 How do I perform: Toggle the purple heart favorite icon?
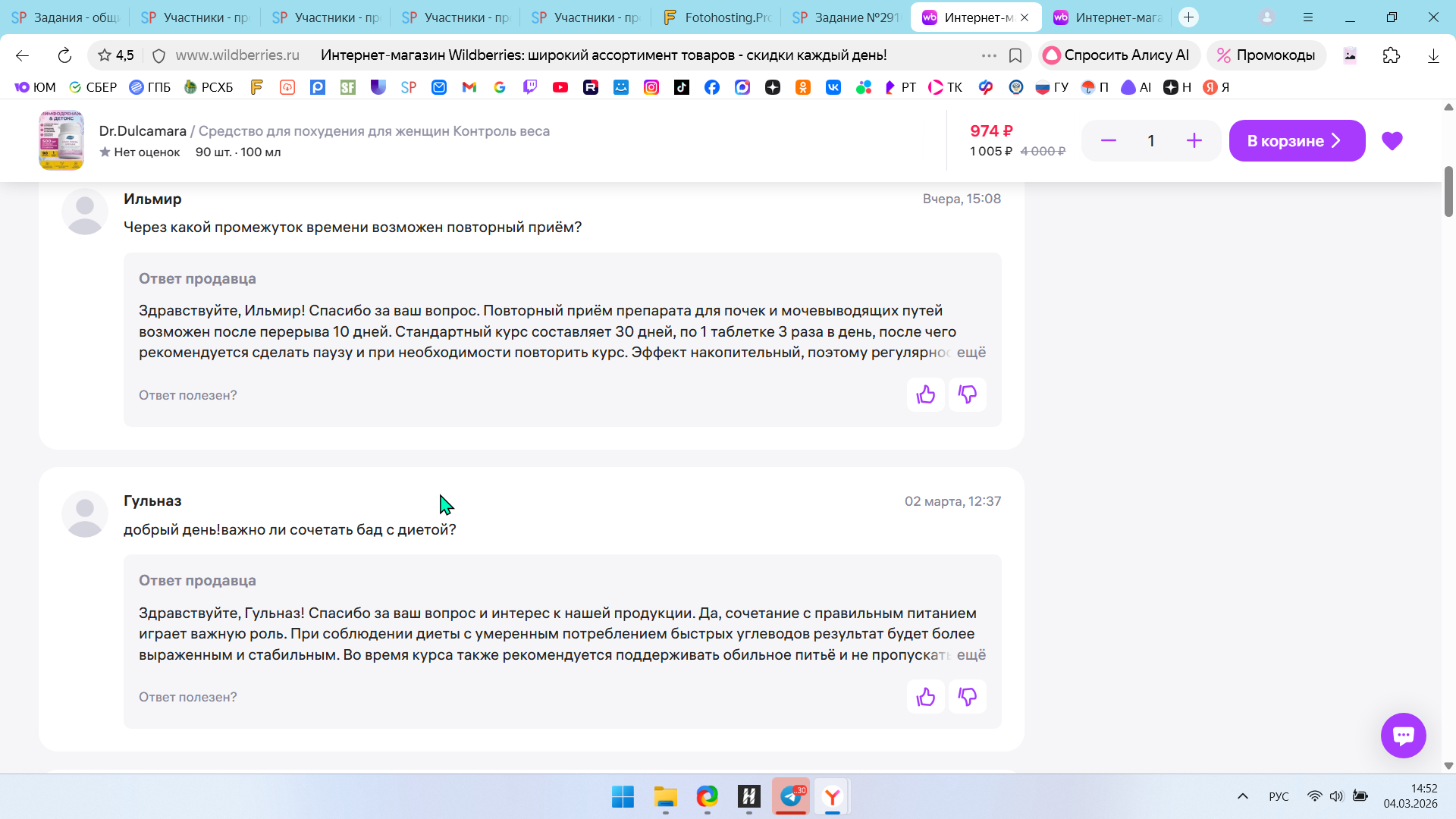1392,141
